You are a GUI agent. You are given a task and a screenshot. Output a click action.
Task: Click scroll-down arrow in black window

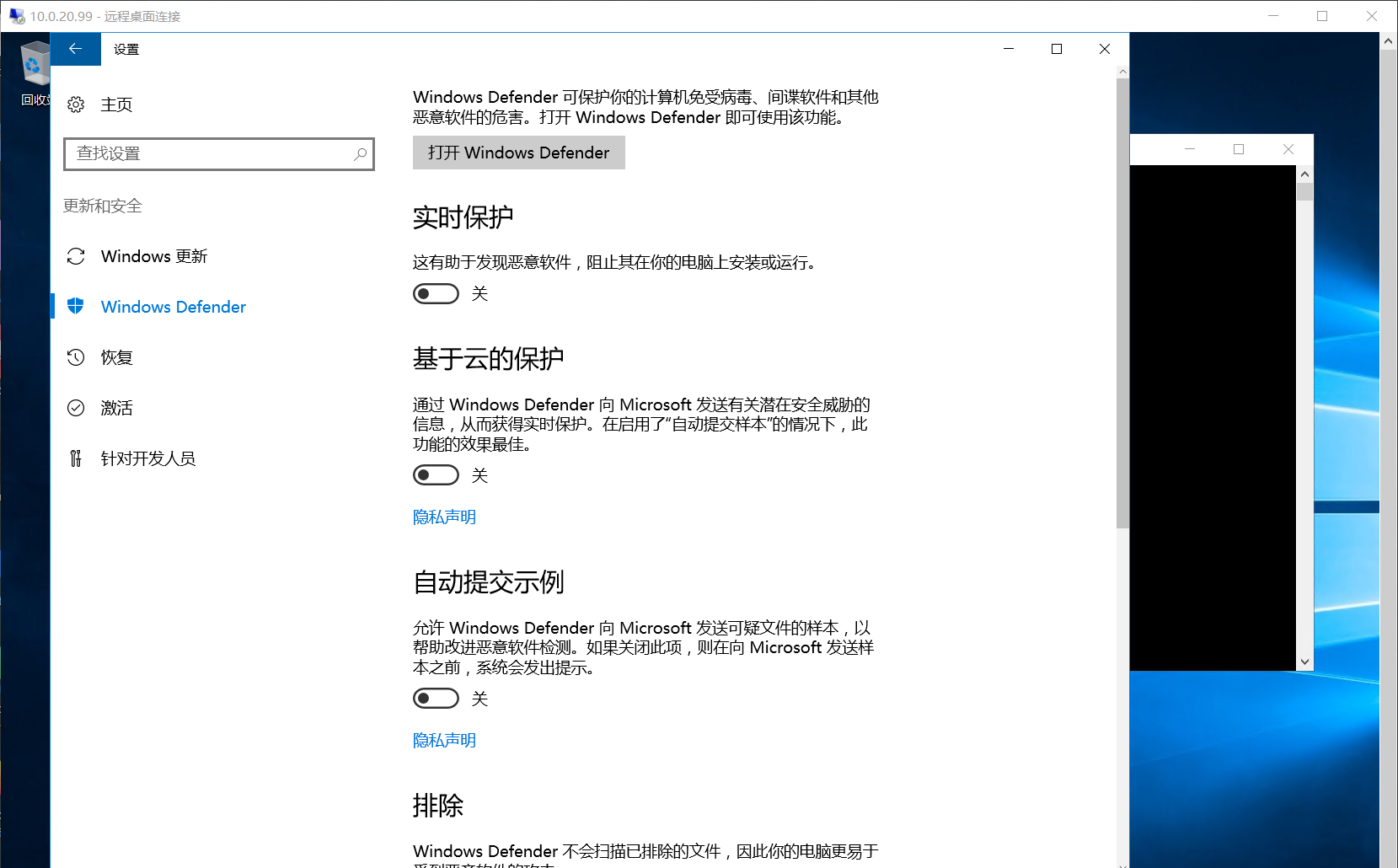click(x=1304, y=662)
